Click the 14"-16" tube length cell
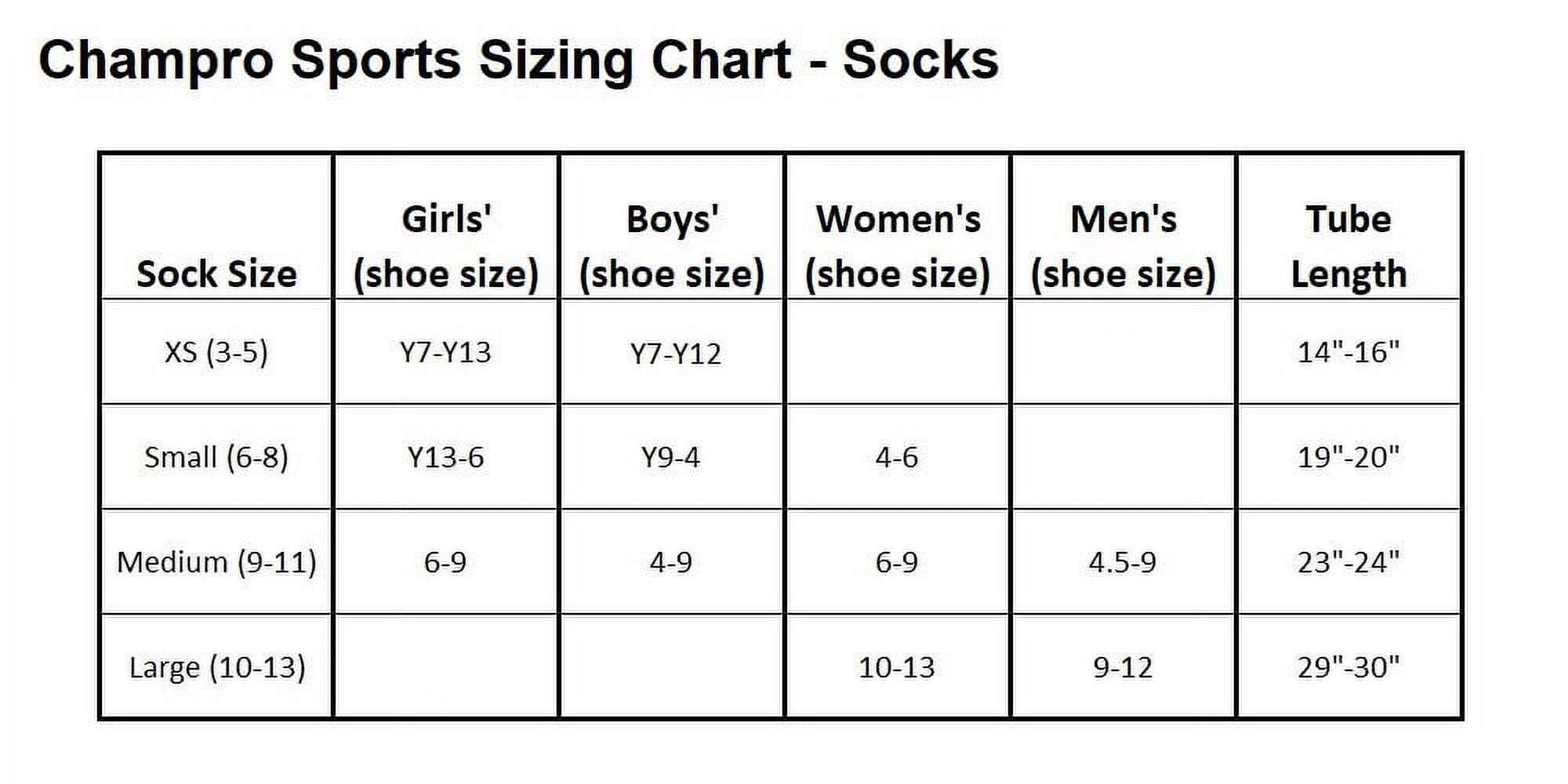 point(1348,352)
